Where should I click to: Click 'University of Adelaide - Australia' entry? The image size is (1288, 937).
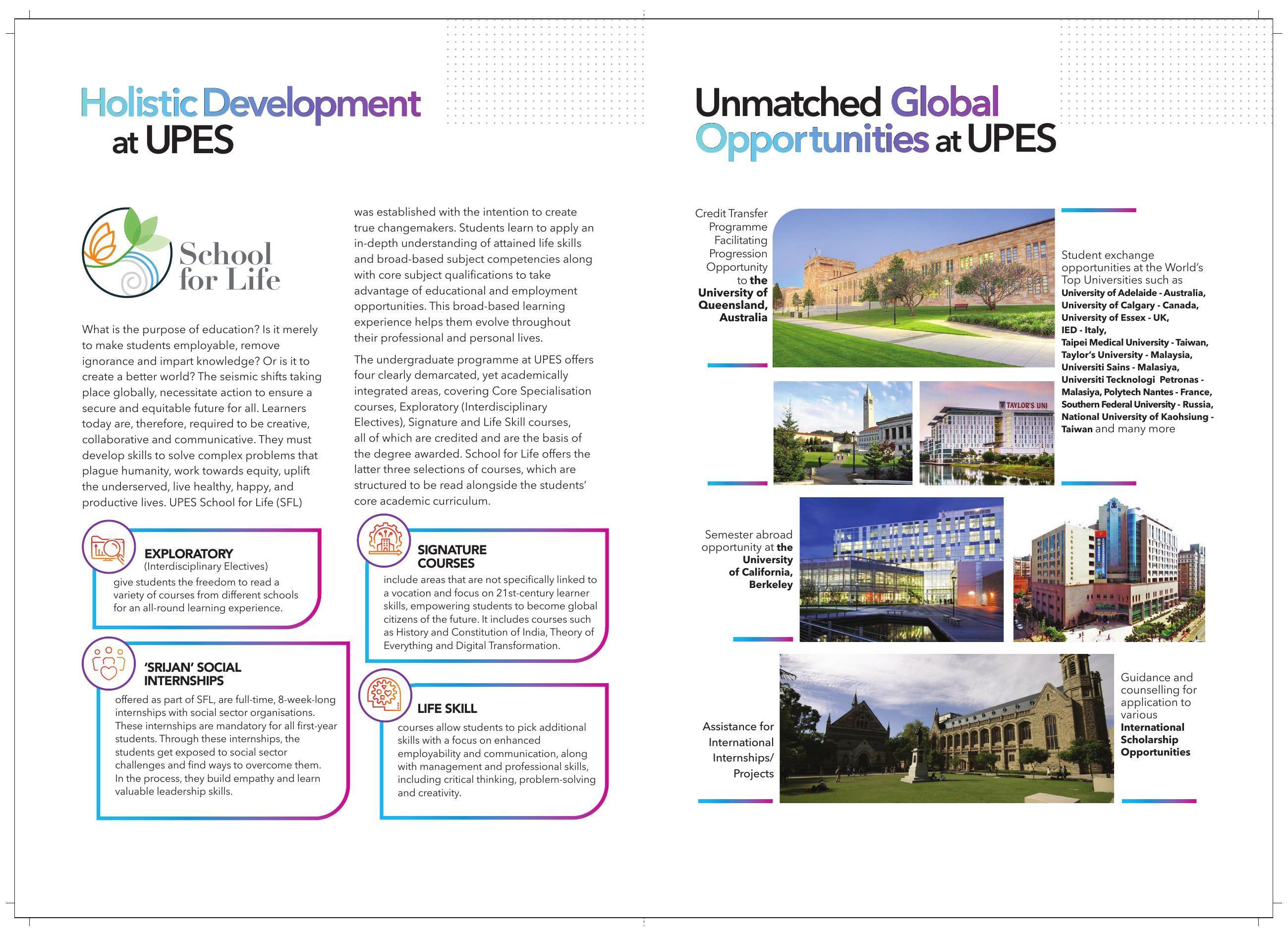pyautogui.click(x=1133, y=293)
